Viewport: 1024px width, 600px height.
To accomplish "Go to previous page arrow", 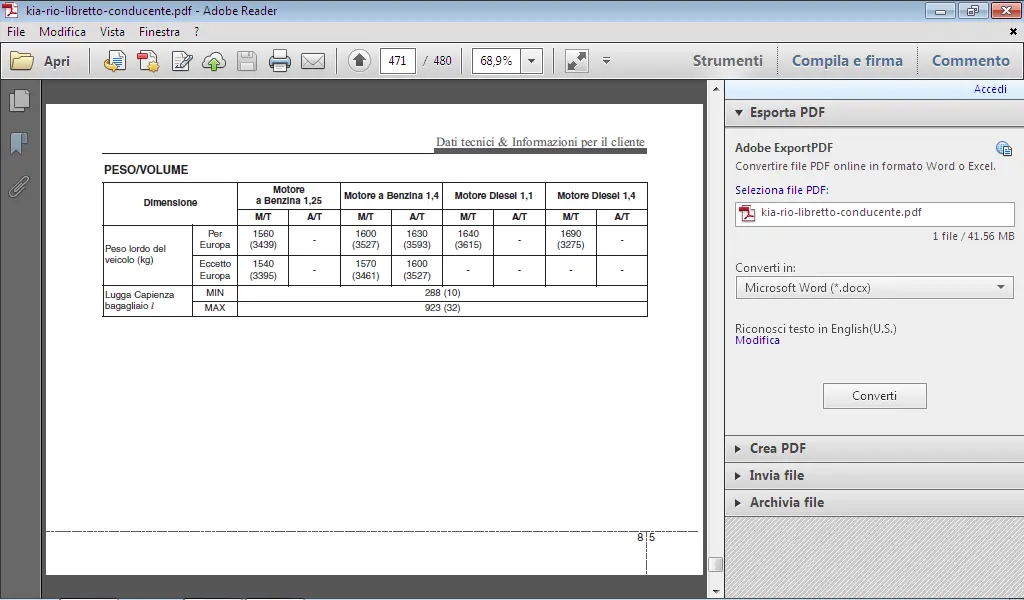I will tap(359, 61).
